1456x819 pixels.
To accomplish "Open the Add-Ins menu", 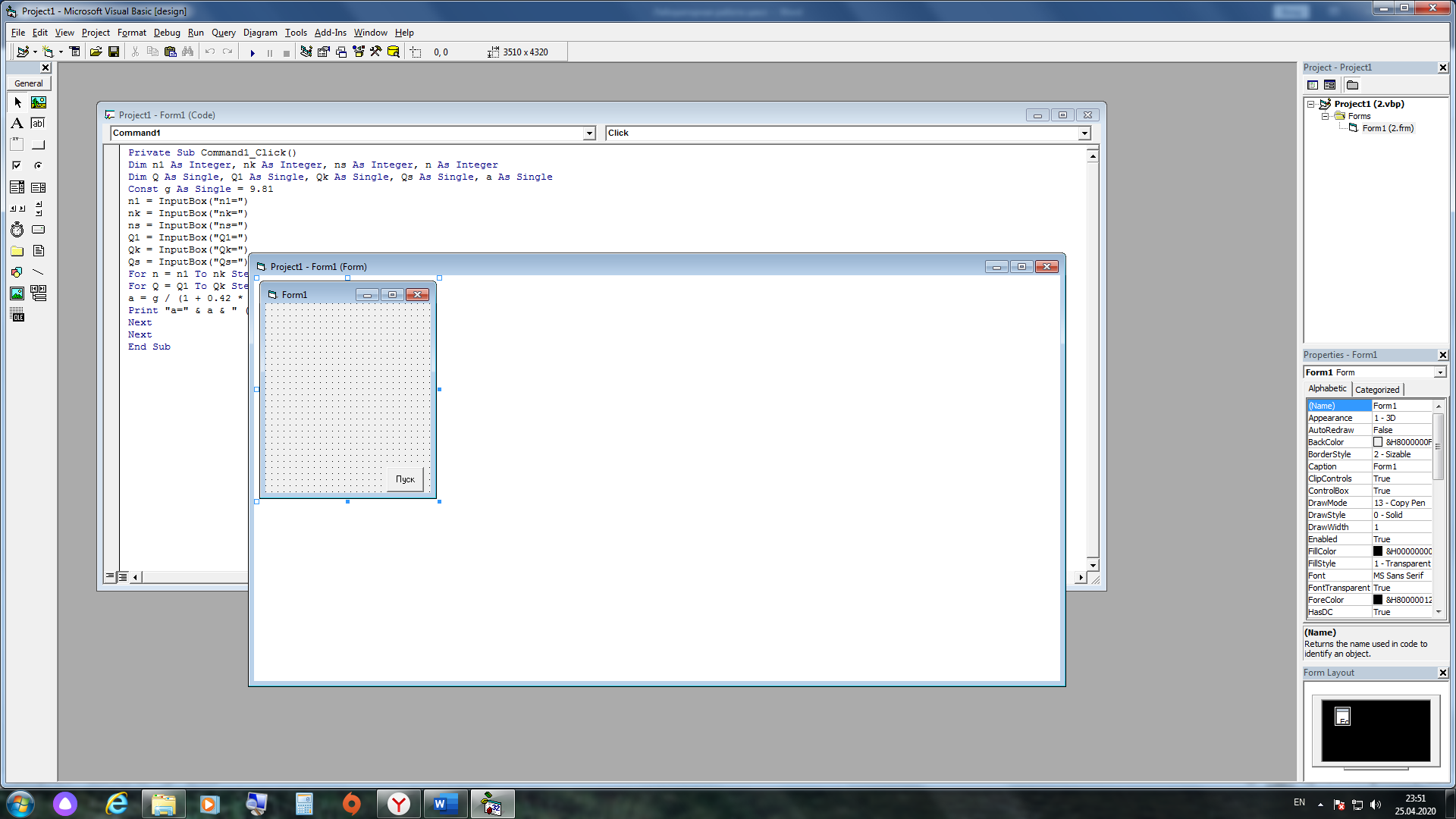I will 330,33.
